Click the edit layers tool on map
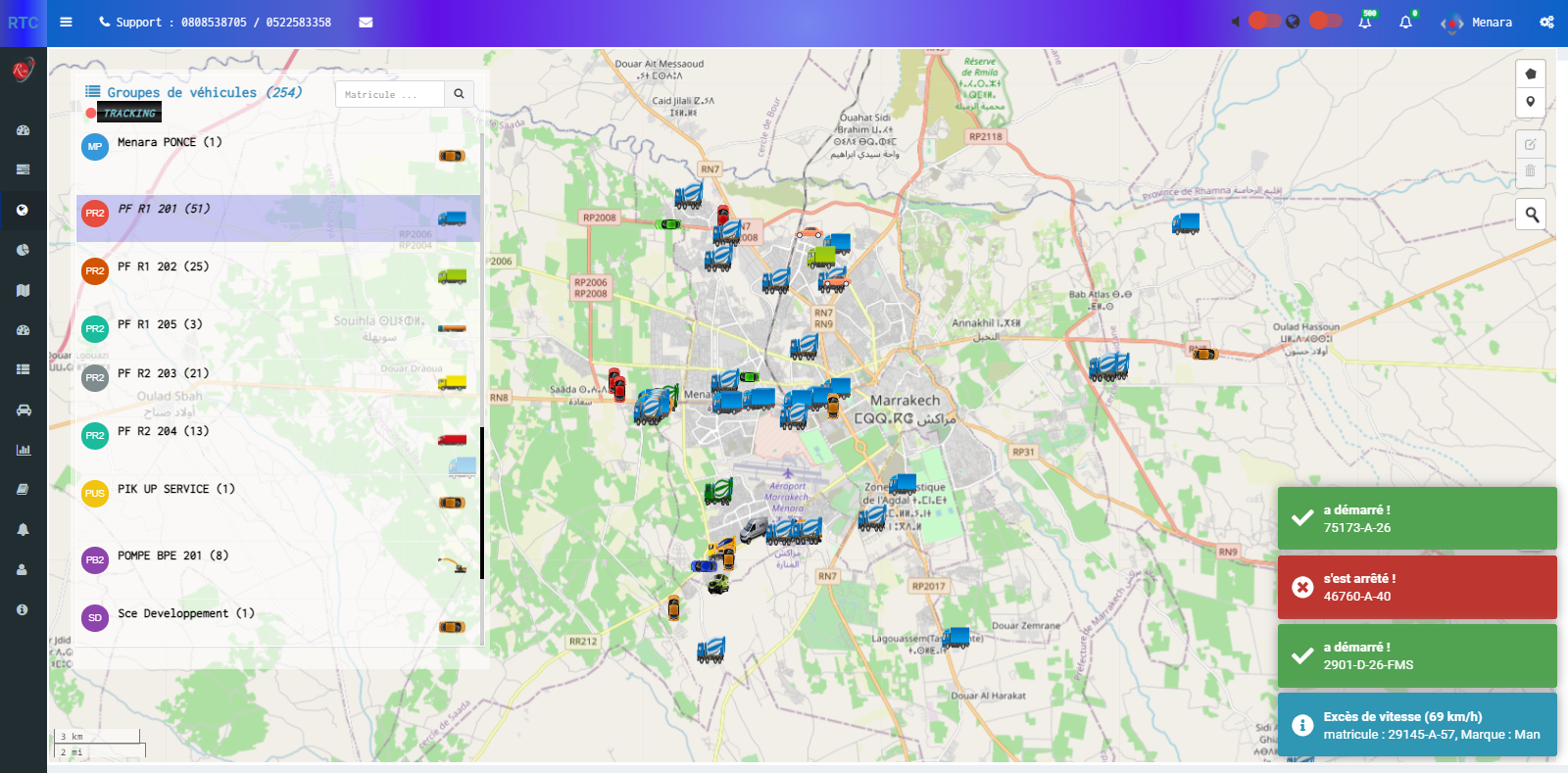1568x773 pixels. (x=1531, y=144)
